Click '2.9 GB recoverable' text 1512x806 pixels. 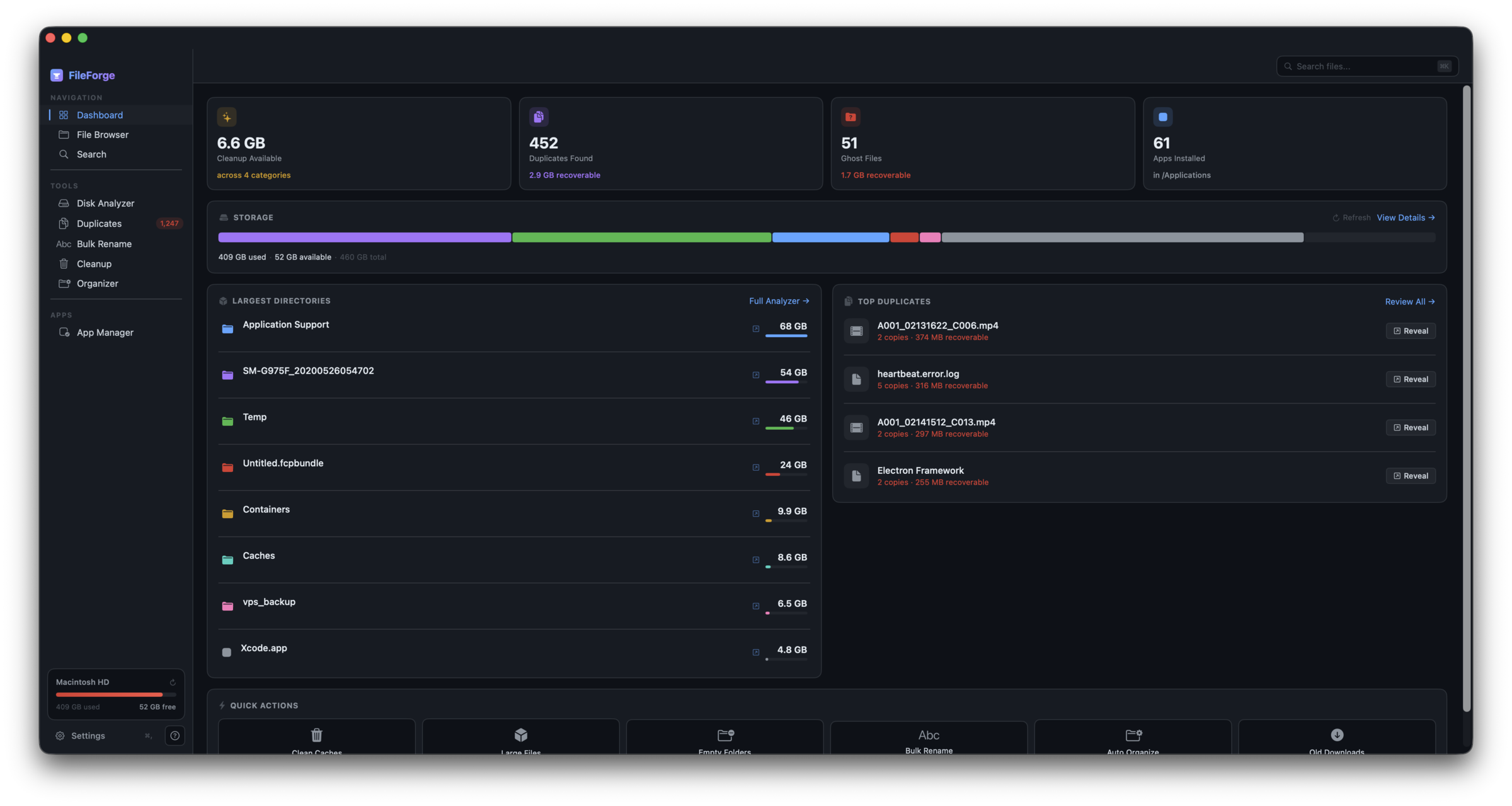564,175
